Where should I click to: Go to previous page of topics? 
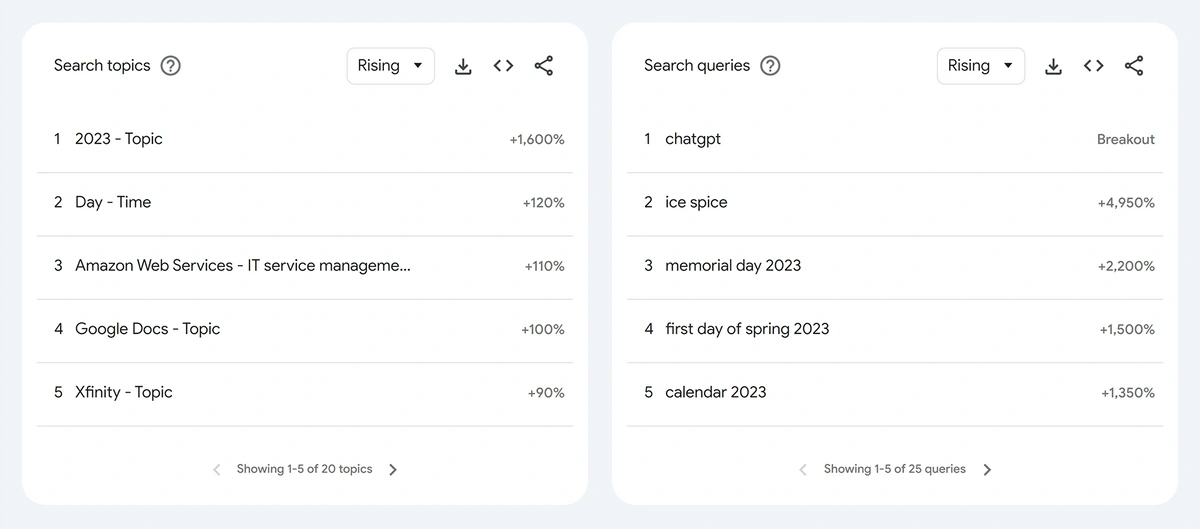pyautogui.click(x=217, y=469)
